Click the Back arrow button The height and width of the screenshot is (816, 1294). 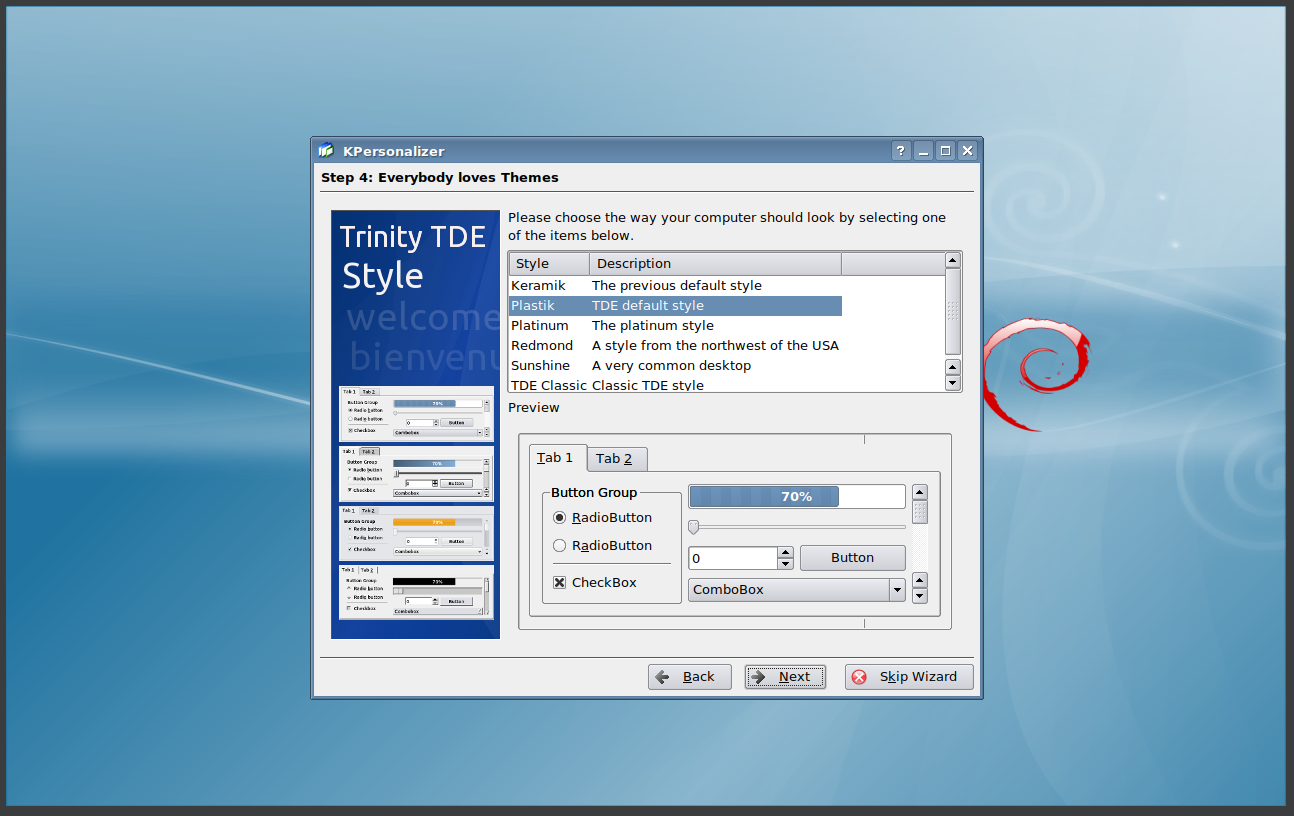[x=689, y=677]
